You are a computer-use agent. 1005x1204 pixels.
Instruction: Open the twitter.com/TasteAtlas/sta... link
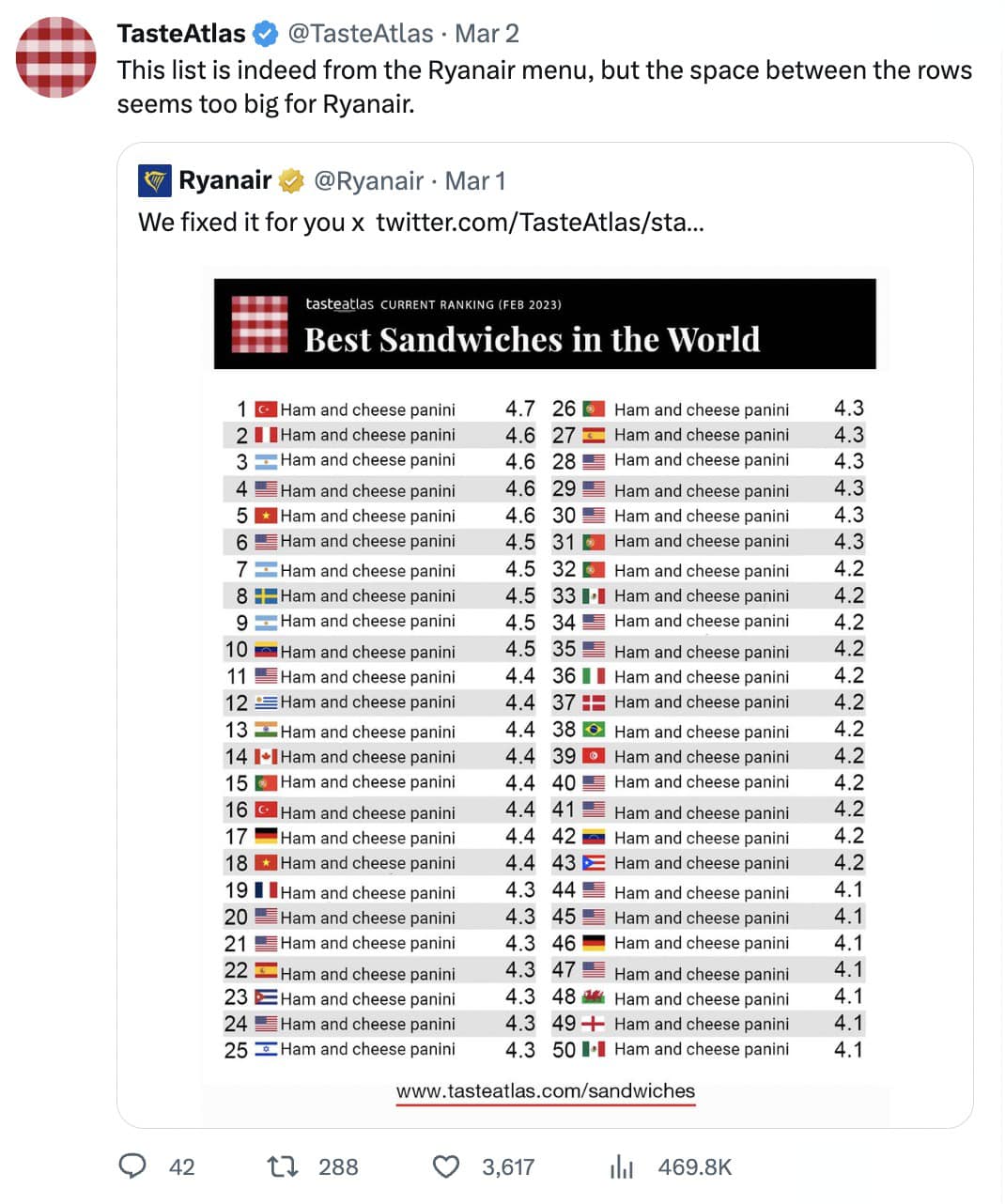coord(540,223)
